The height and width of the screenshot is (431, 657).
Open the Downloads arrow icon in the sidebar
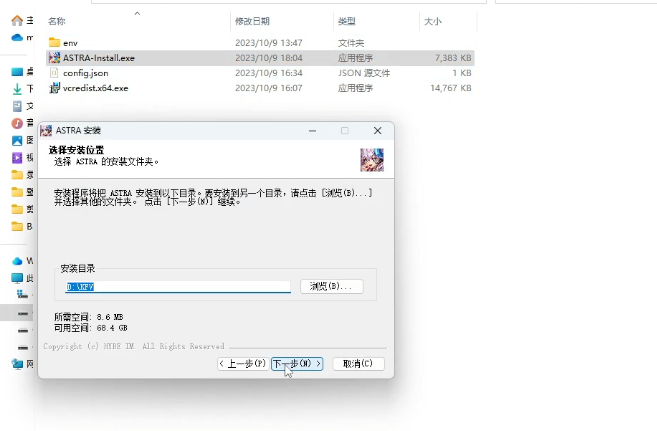click(17, 89)
